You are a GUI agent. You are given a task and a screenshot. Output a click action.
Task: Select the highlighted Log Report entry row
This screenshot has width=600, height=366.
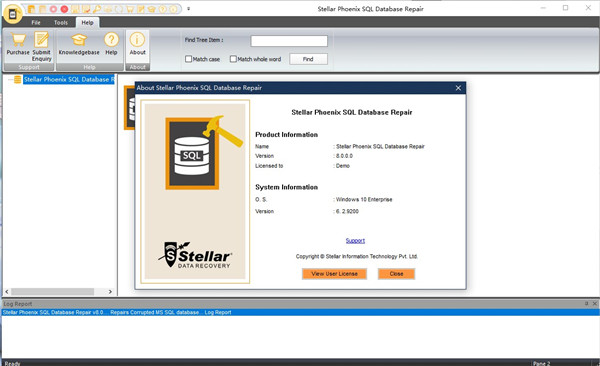click(300, 312)
